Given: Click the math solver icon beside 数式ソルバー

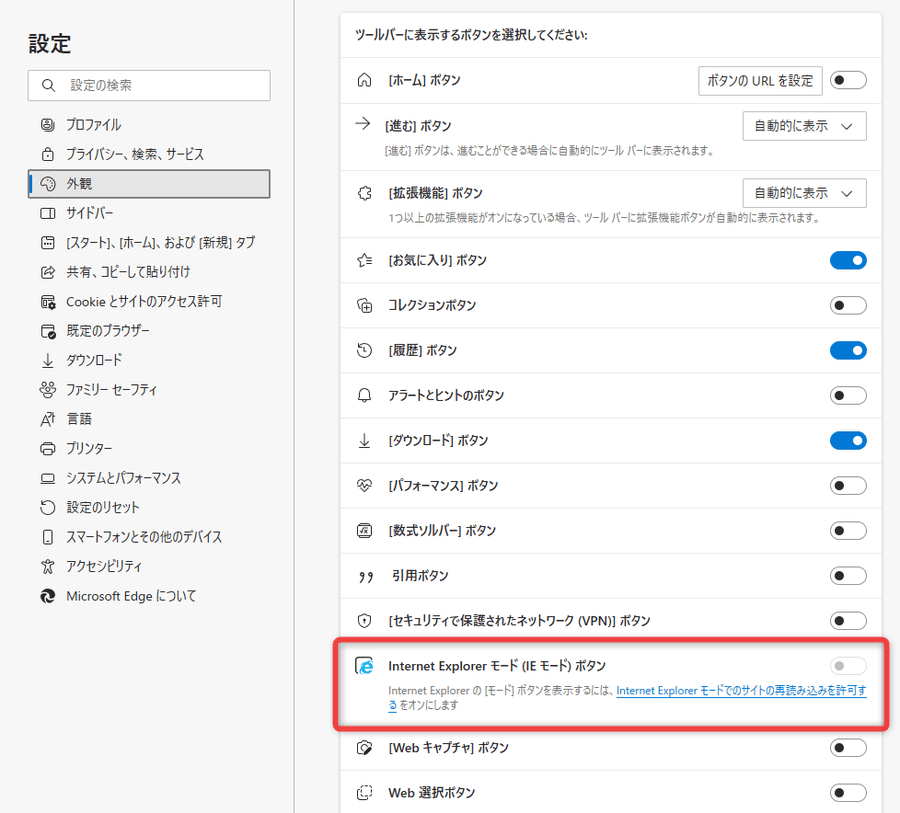Looking at the screenshot, I should pyautogui.click(x=364, y=531).
